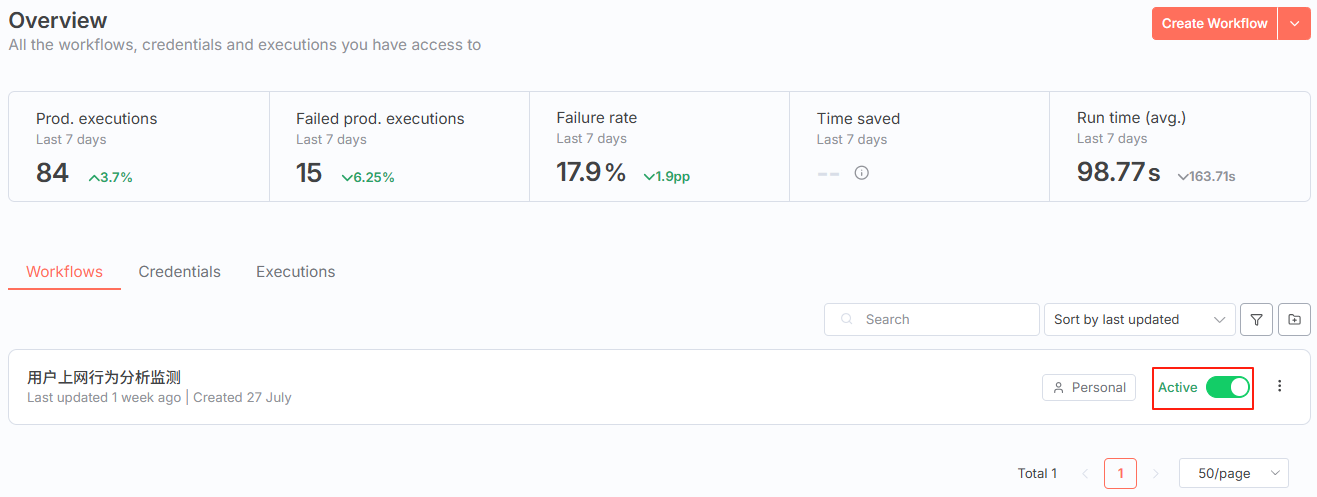The height and width of the screenshot is (497, 1317).
Task: Toggle the Active workflow switch off
Action: click(x=1227, y=387)
